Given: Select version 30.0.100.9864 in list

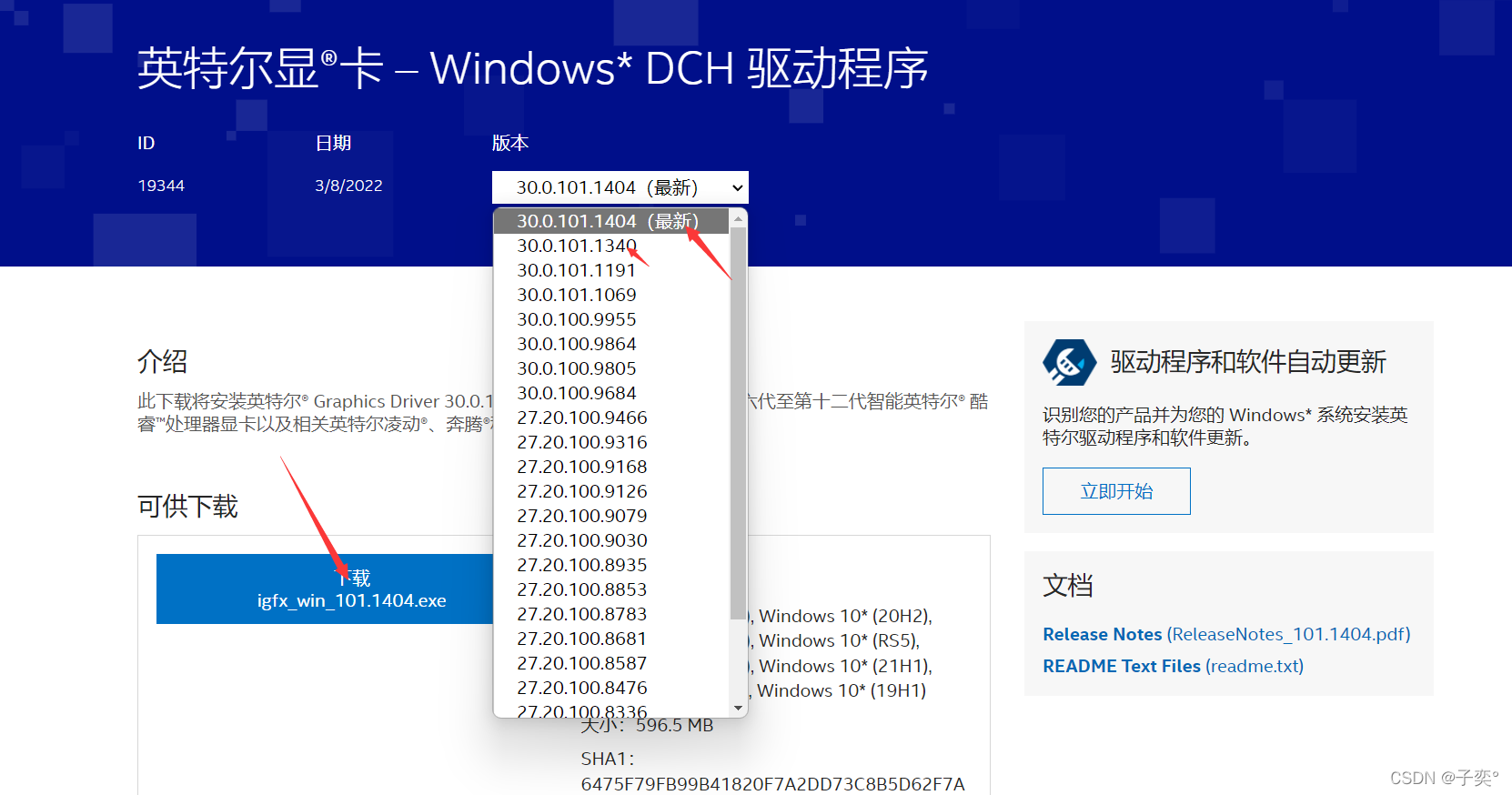Looking at the screenshot, I should (611, 344).
